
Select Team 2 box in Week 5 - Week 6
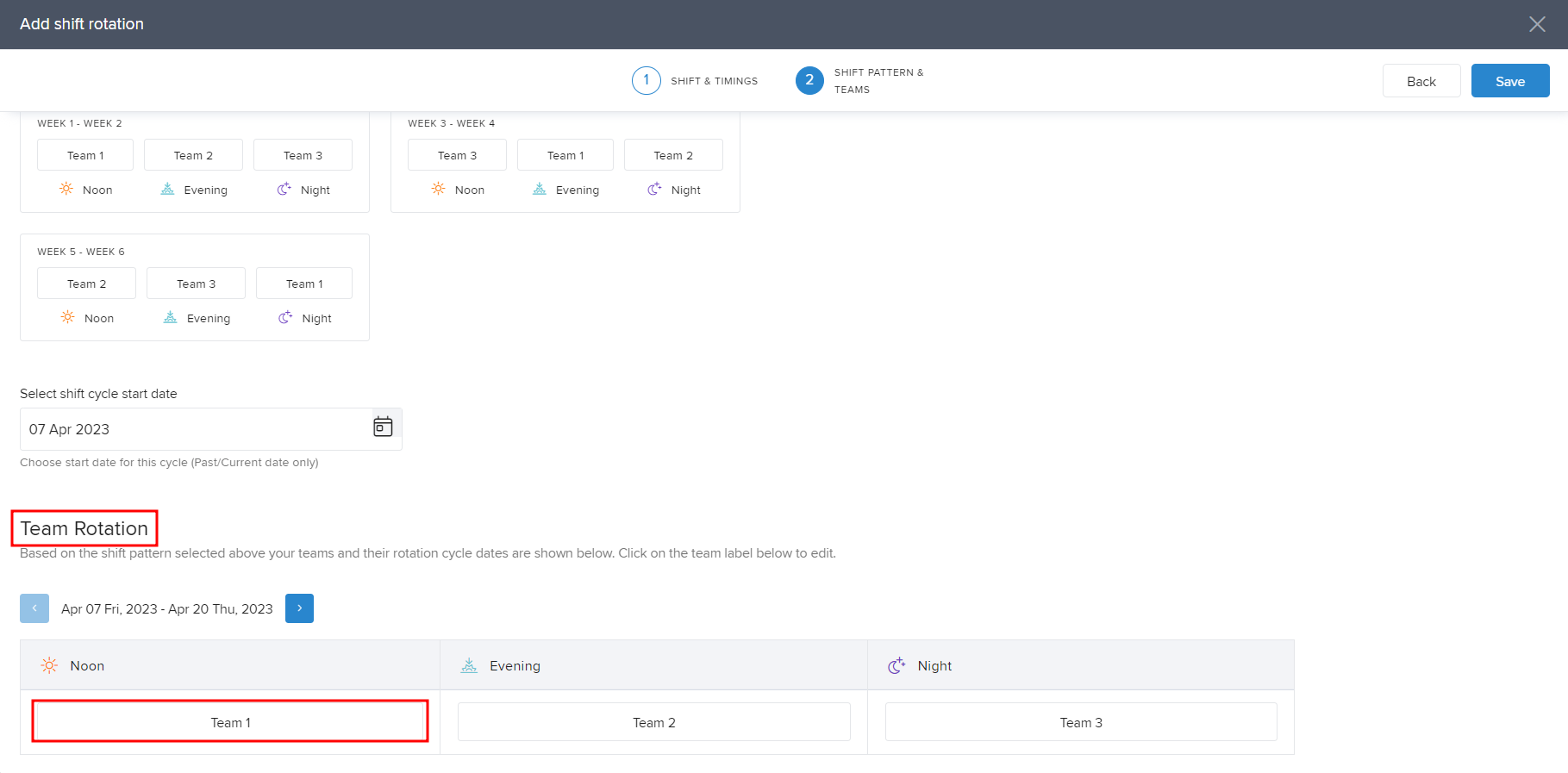click(86, 284)
